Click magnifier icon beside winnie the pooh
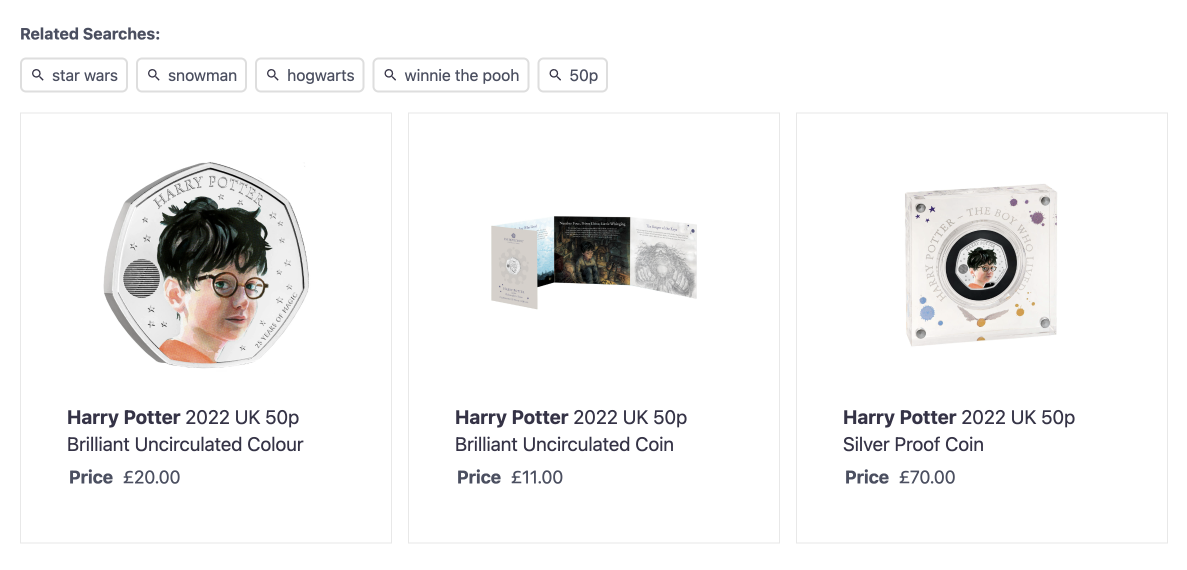Viewport: 1187px width, 570px height. point(391,75)
